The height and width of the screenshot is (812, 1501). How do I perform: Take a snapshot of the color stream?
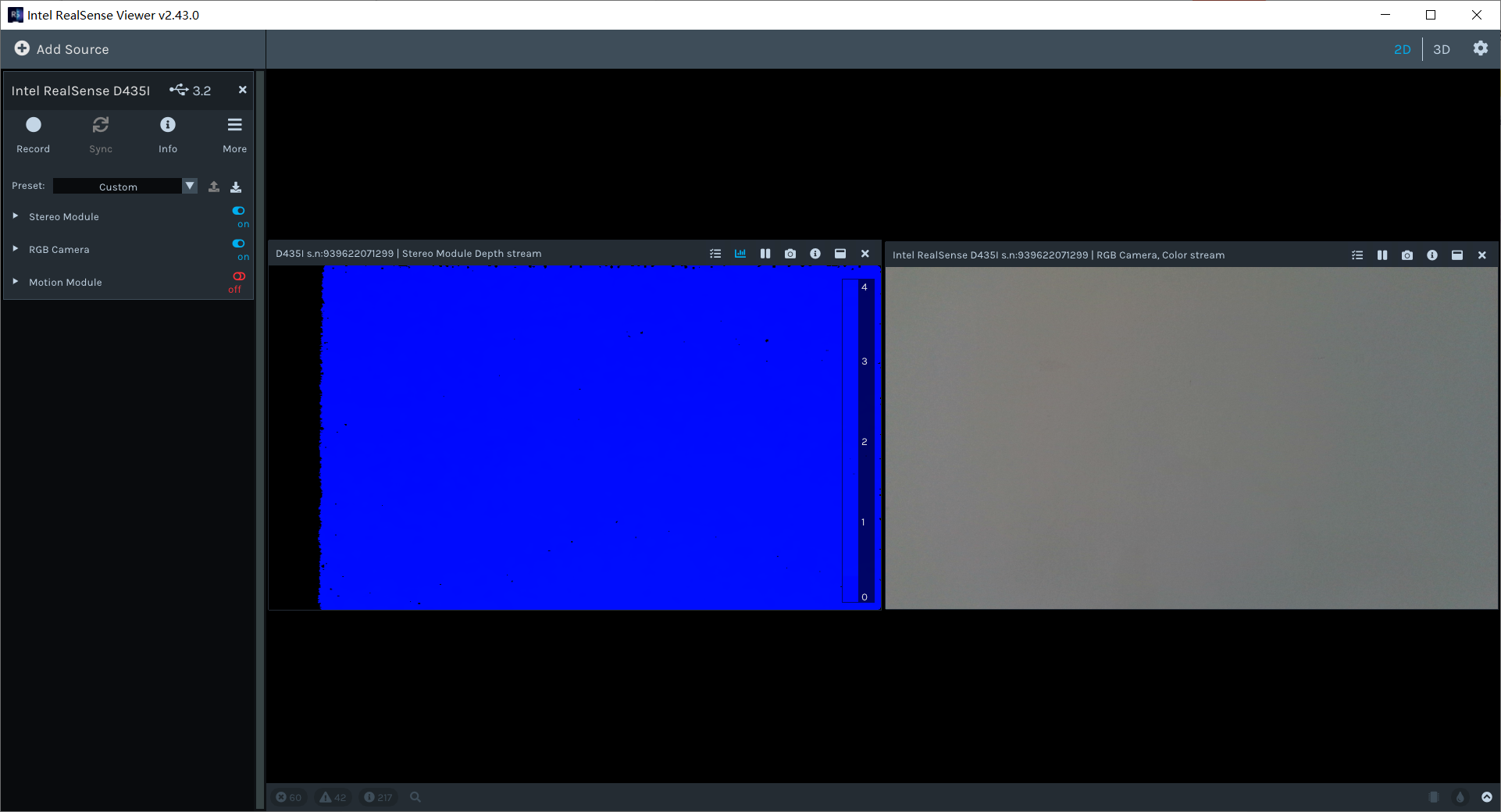coord(1407,255)
